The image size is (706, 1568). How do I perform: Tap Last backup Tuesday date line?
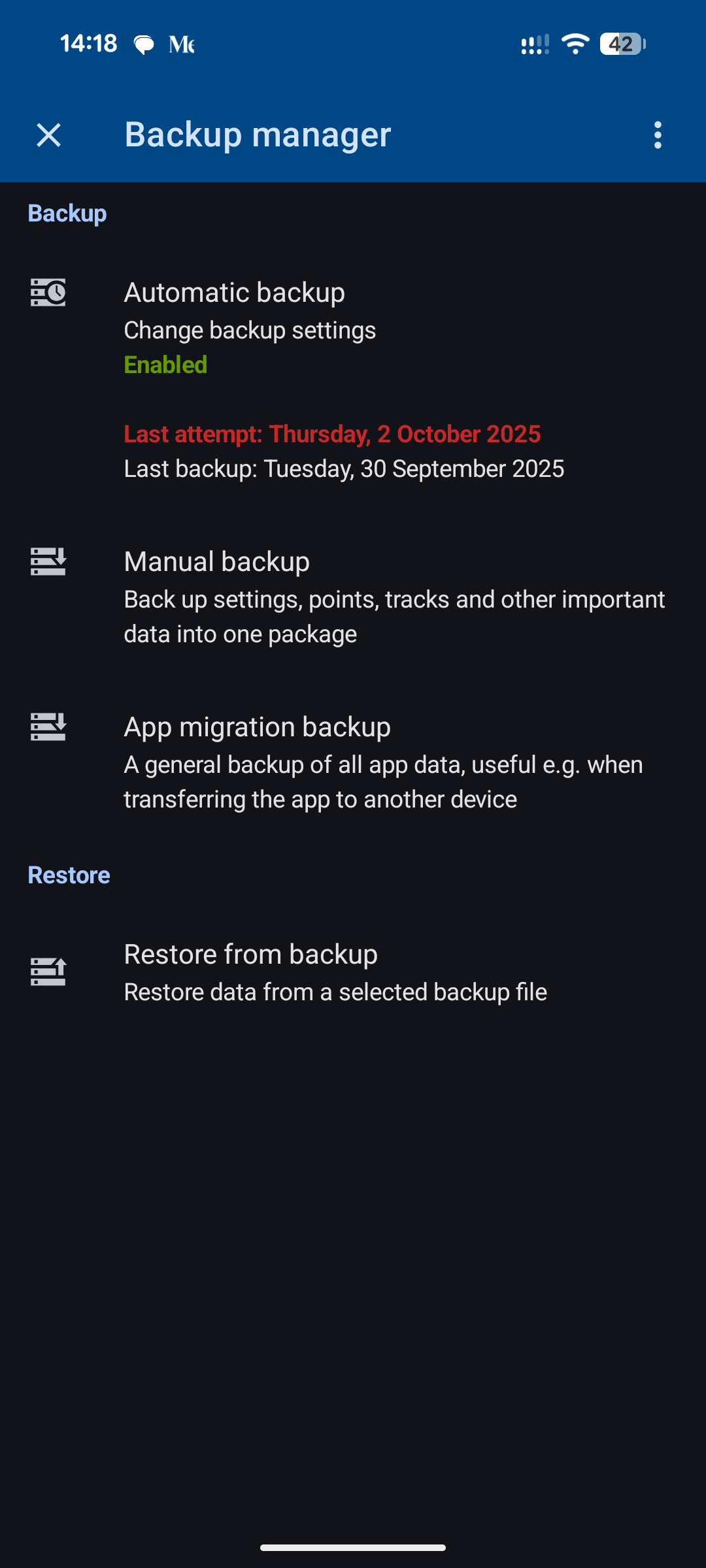[x=345, y=469]
